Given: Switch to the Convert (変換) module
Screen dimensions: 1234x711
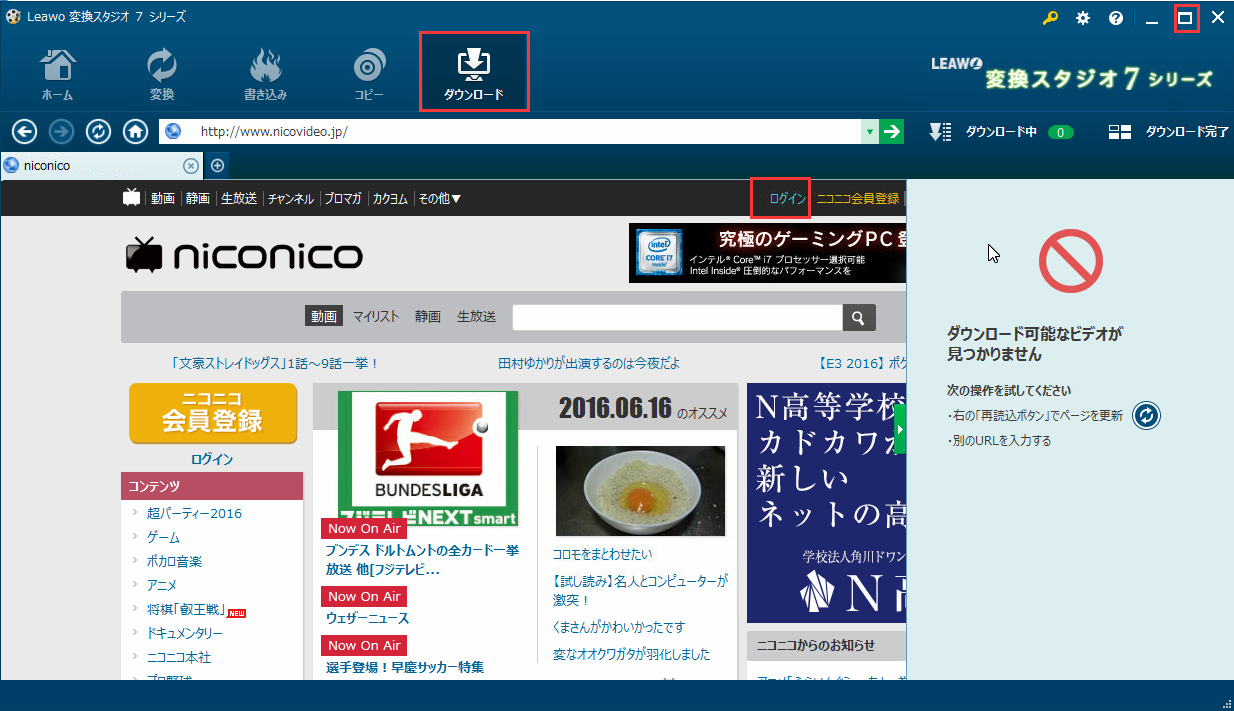Looking at the screenshot, I should coord(161,73).
